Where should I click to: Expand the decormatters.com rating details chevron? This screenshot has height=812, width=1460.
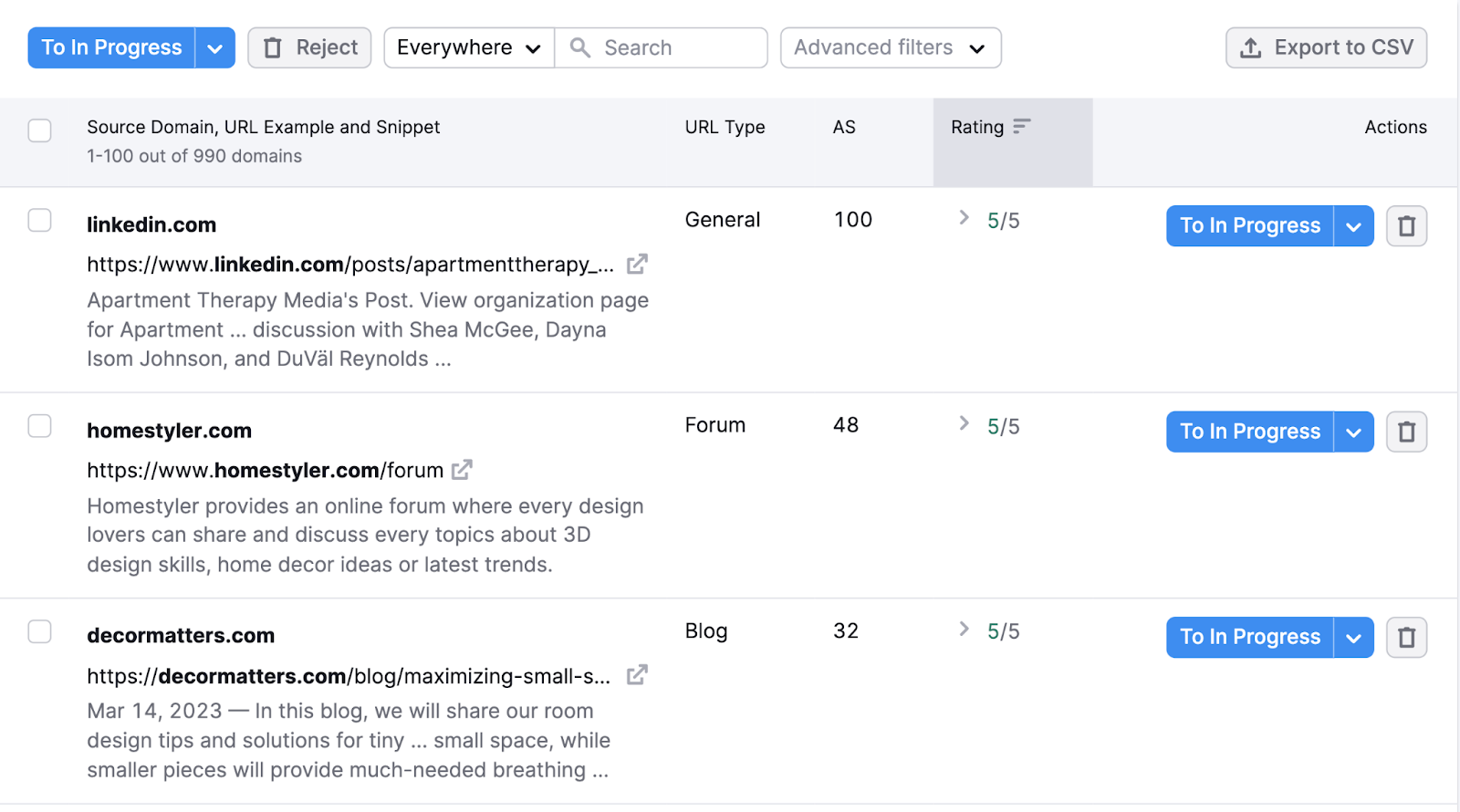[964, 629]
